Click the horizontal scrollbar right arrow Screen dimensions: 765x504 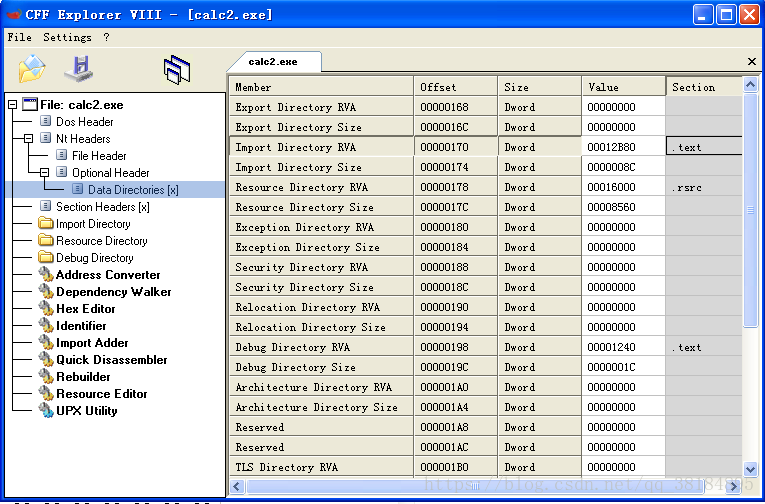tap(734, 486)
